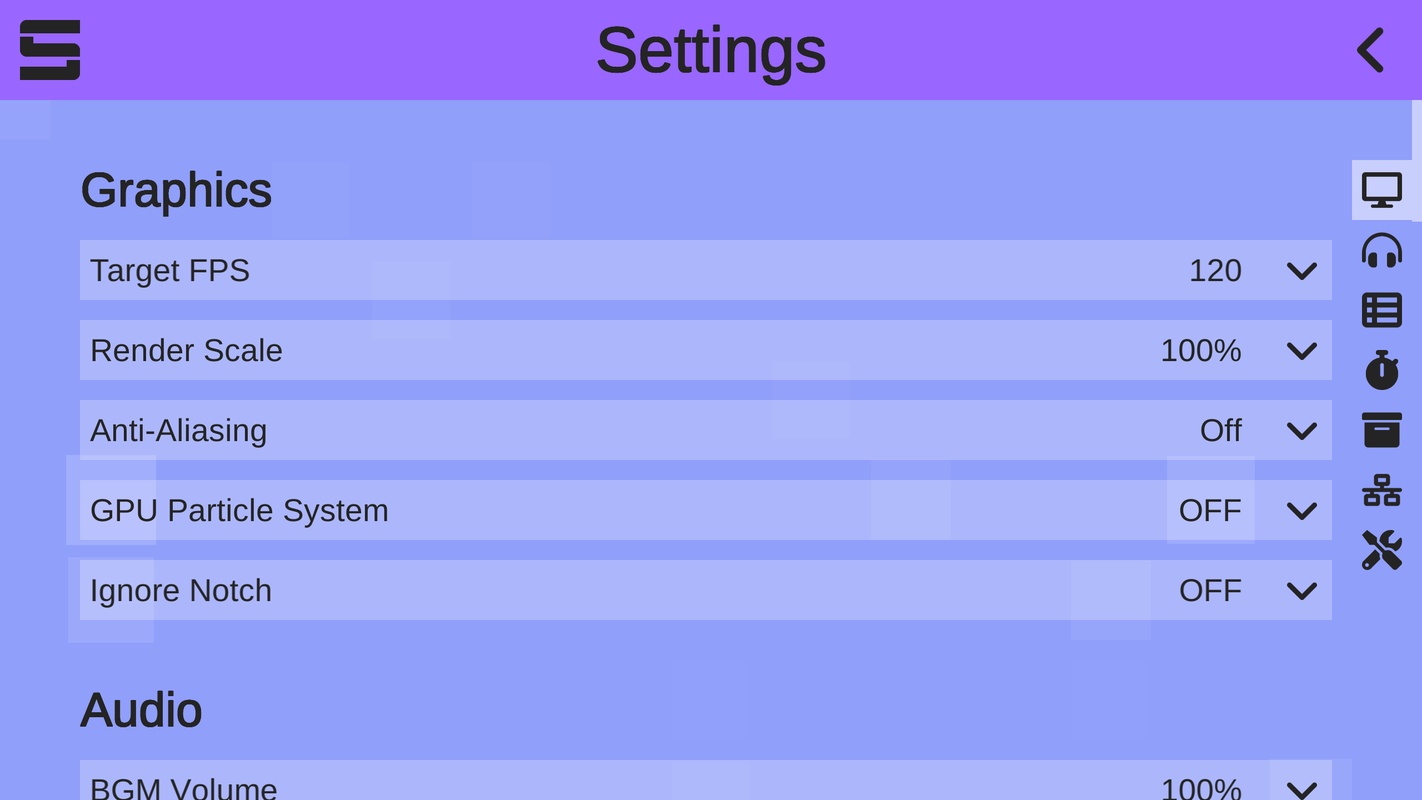Click the Ignore Notch row chevron
1422x800 pixels.
[x=1302, y=591]
